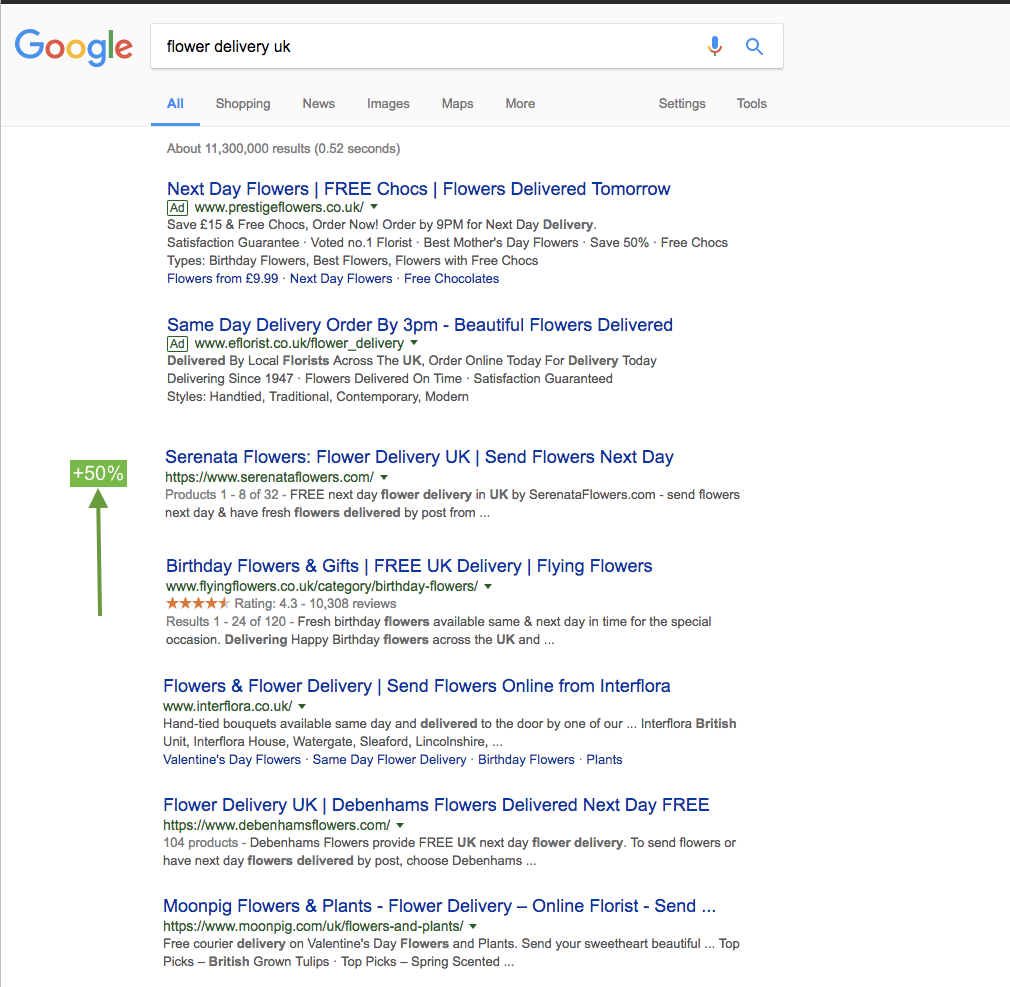Expand the More menu
Screen dimensions: 1010x987
pyautogui.click(x=520, y=104)
